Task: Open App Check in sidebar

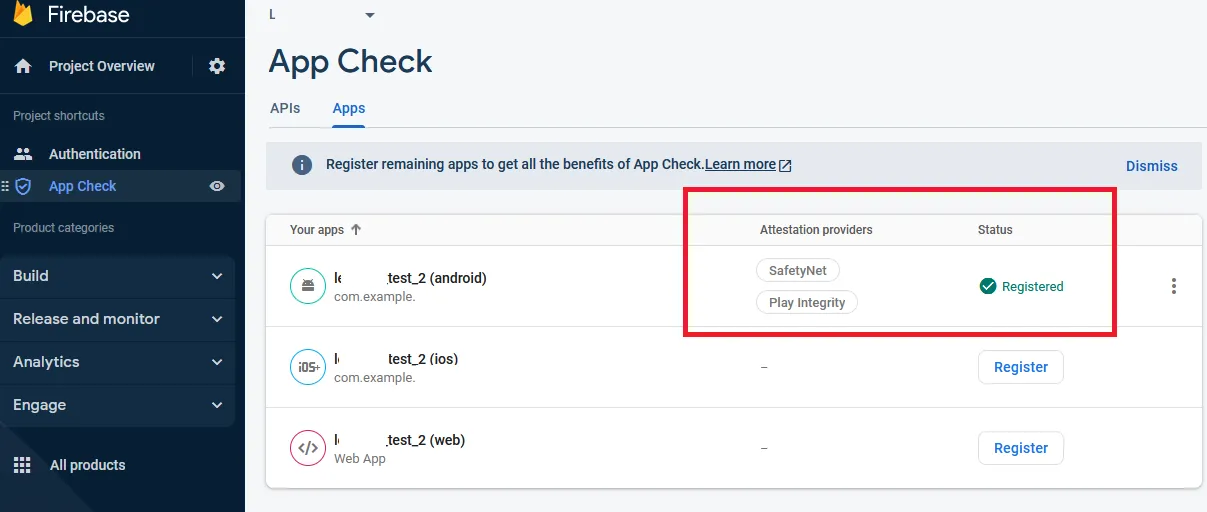Action: [x=83, y=186]
